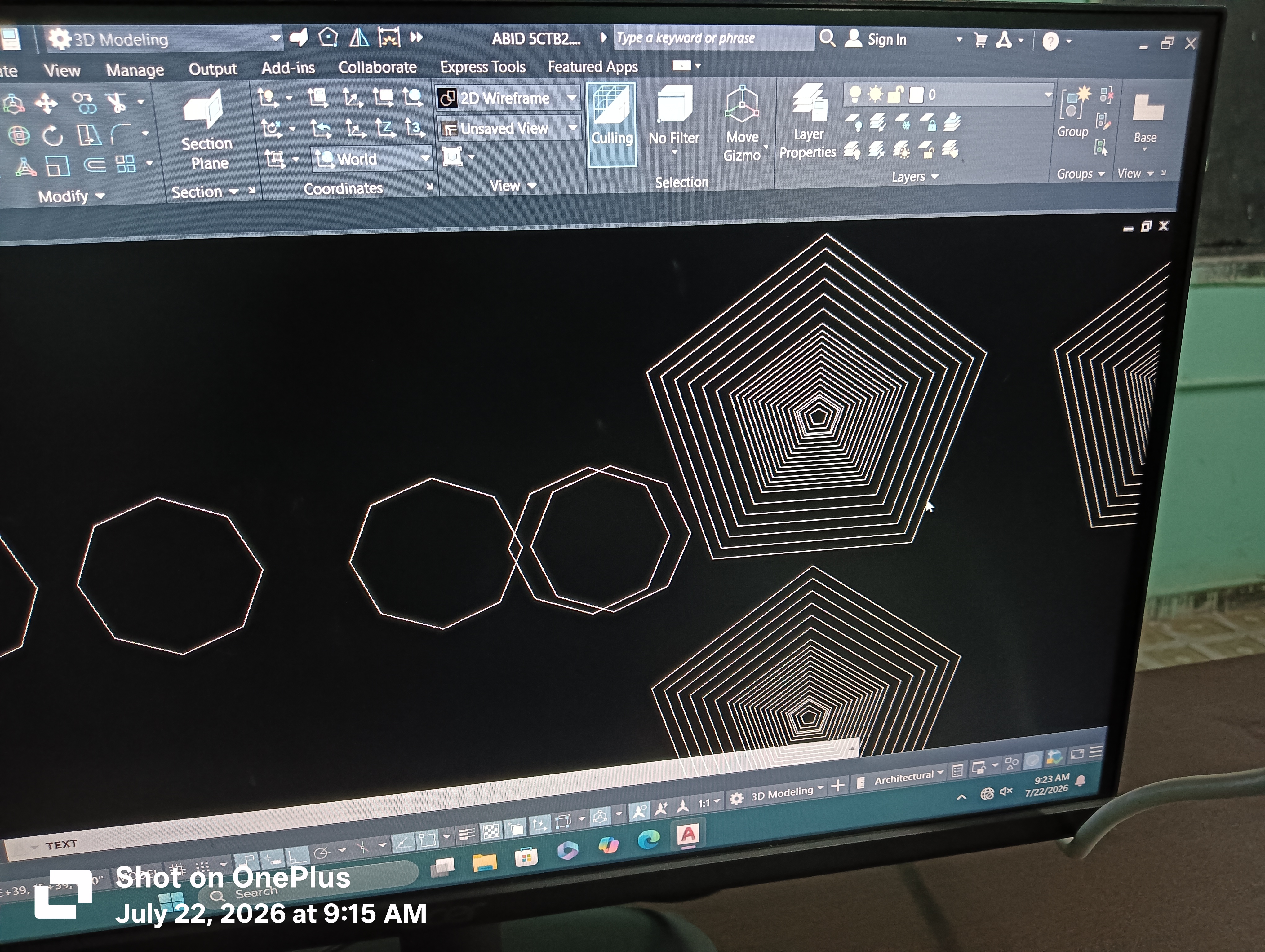The width and height of the screenshot is (1265, 952).
Task: Open the Express Tools ribbon tab
Action: pyautogui.click(x=483, y=67)
